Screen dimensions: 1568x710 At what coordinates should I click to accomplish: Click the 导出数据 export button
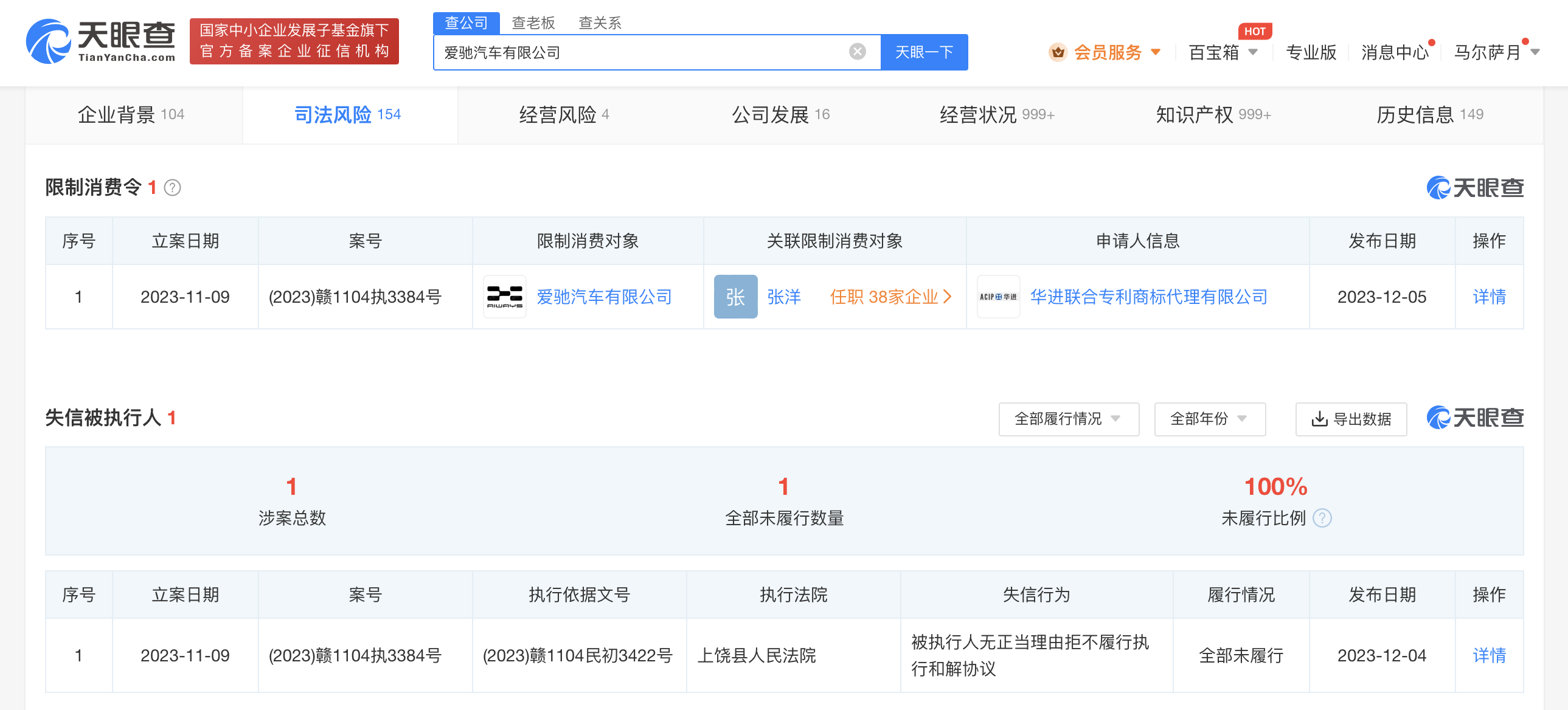(x=1351, y=419)
